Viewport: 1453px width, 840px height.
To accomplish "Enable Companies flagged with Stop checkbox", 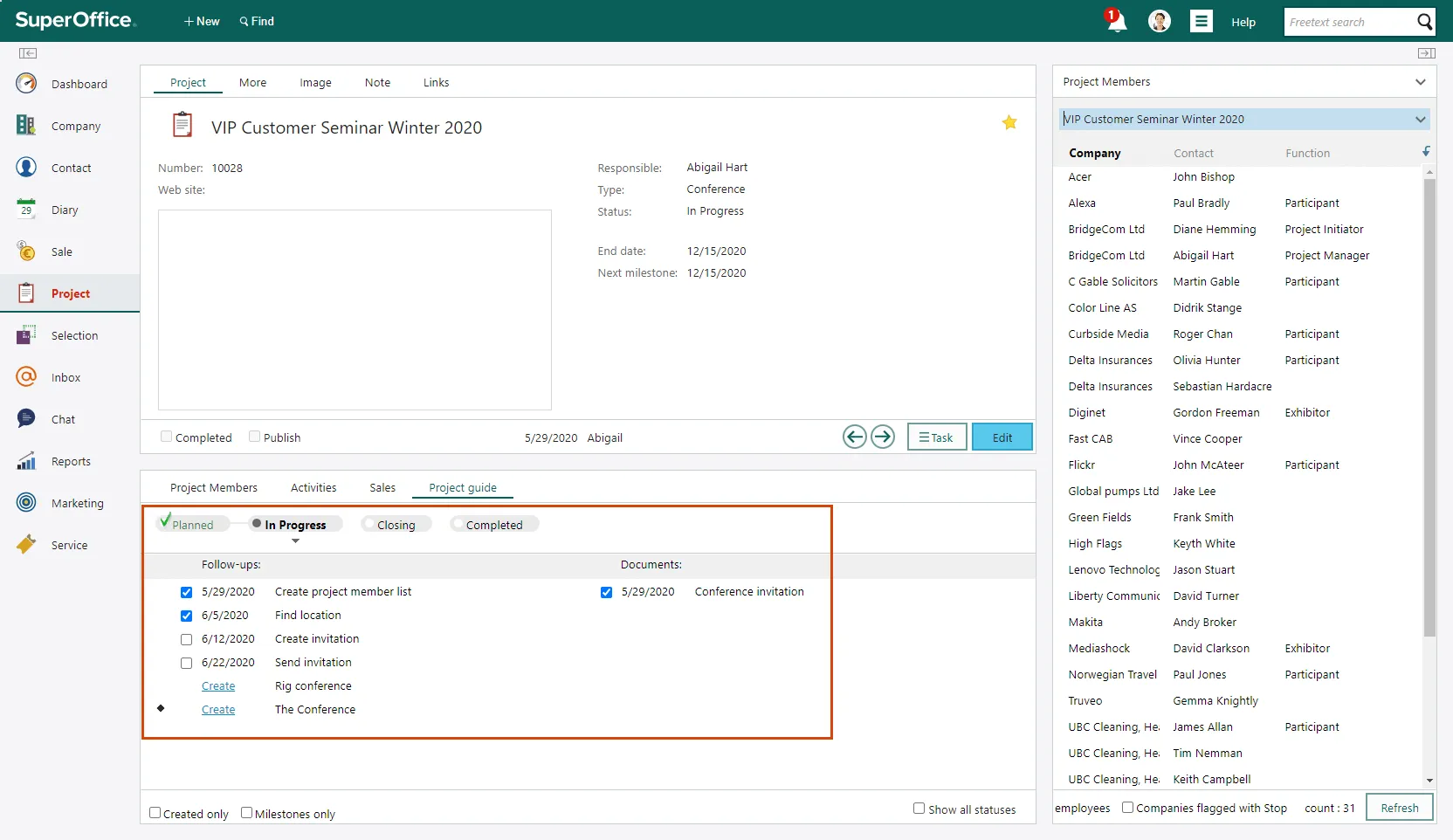I will (1127, 808).
